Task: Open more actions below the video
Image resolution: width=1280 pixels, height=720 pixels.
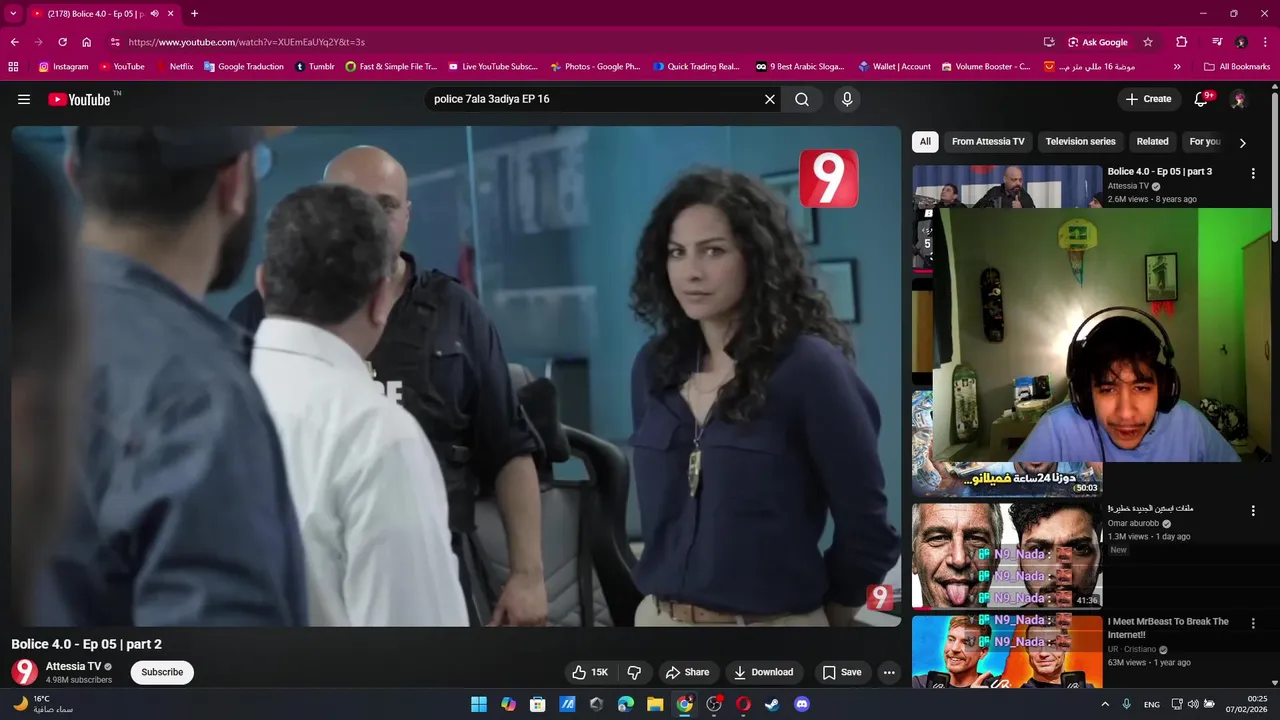Action: pos(889,672)
